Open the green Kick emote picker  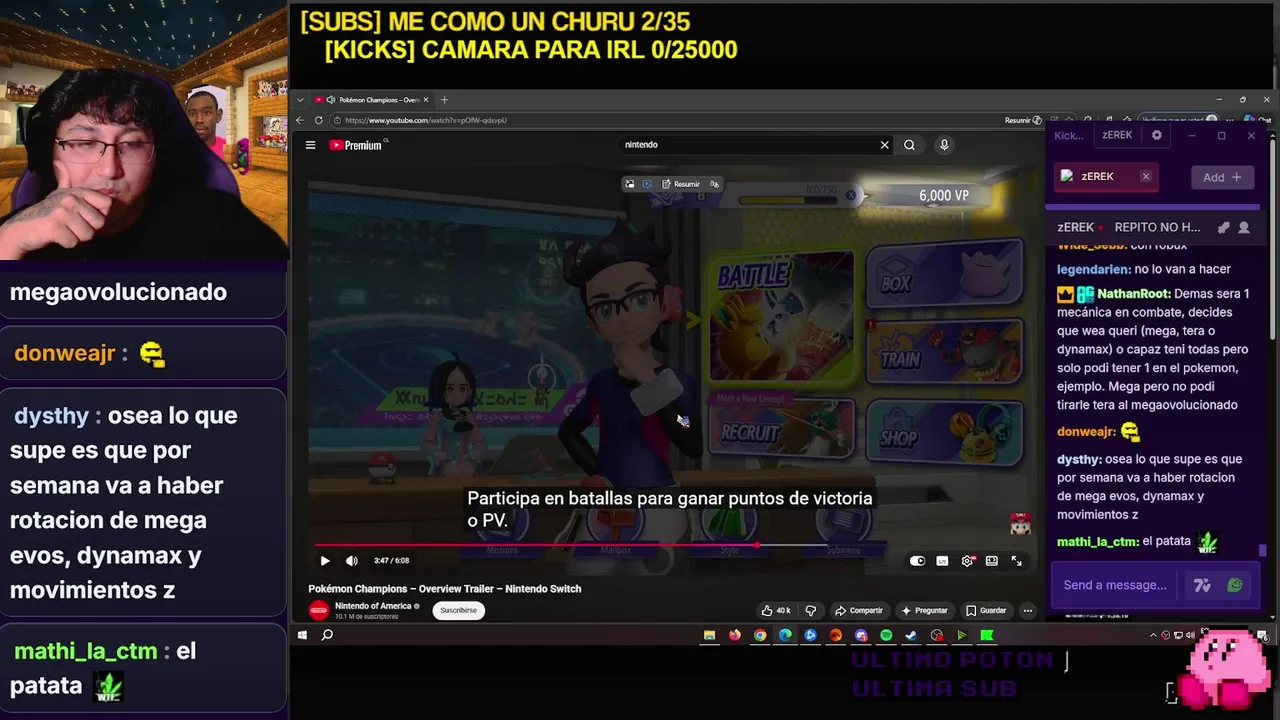click(x=1235, y=585)
